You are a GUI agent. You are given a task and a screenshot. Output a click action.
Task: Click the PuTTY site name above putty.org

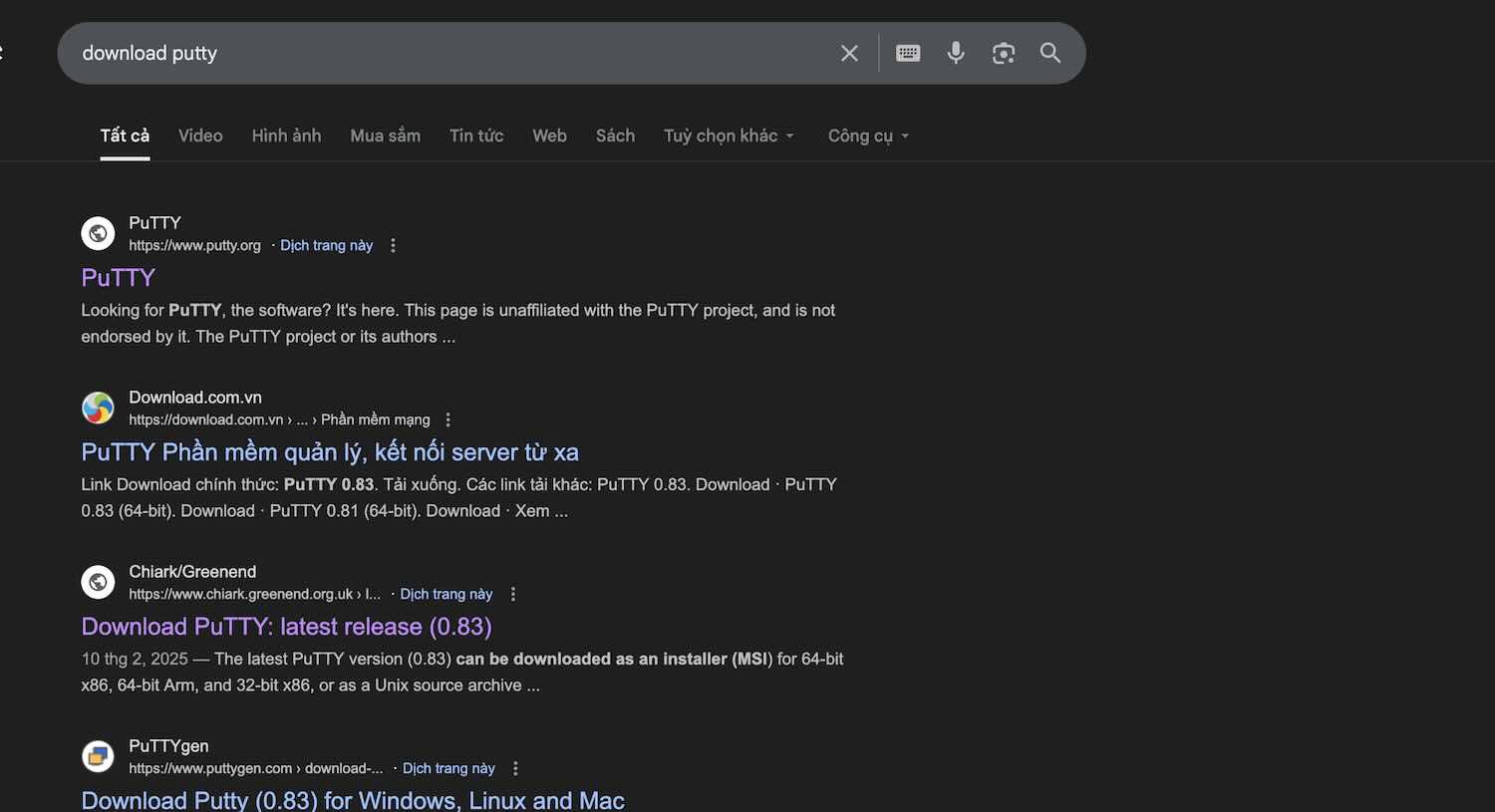click(154, 223)
